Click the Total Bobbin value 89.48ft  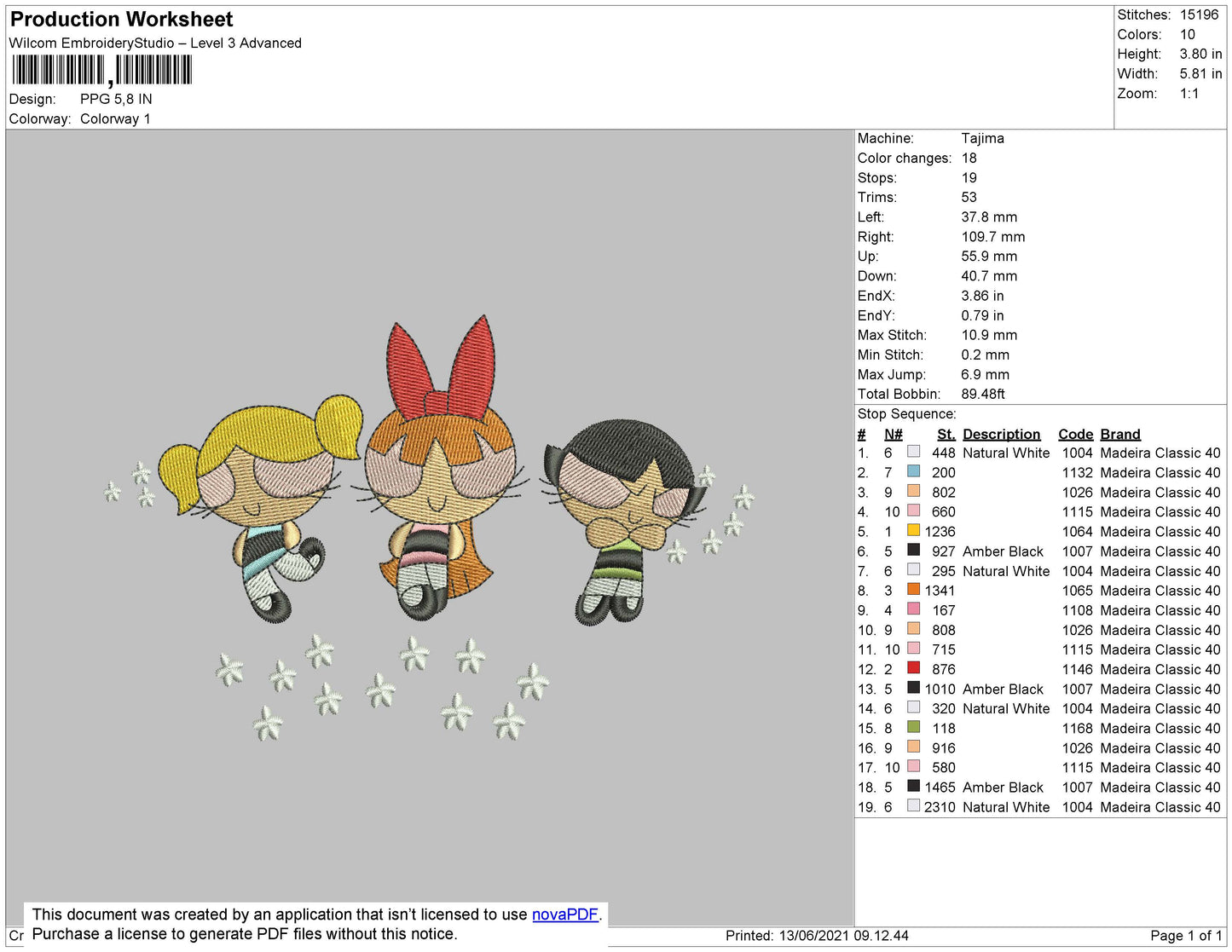983,394
